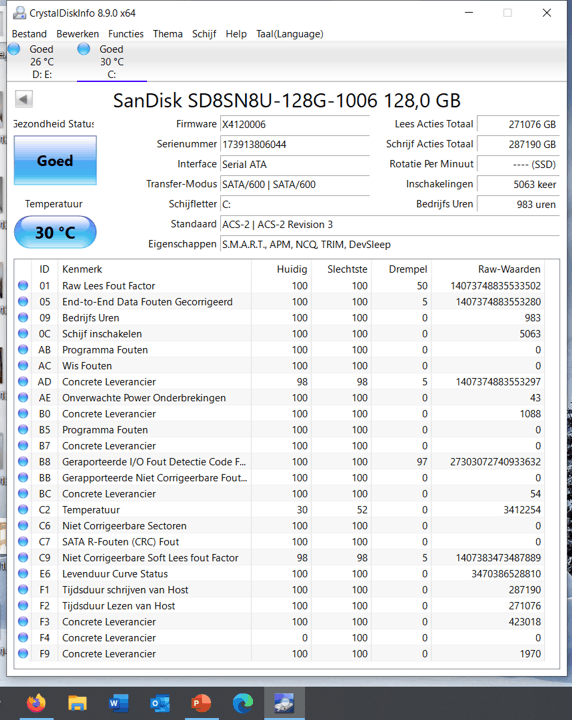Select the Tijdsduur Lezen van Host row
Image resolution: width=572 pixels, height=720 pixels.
pos(280,606)
